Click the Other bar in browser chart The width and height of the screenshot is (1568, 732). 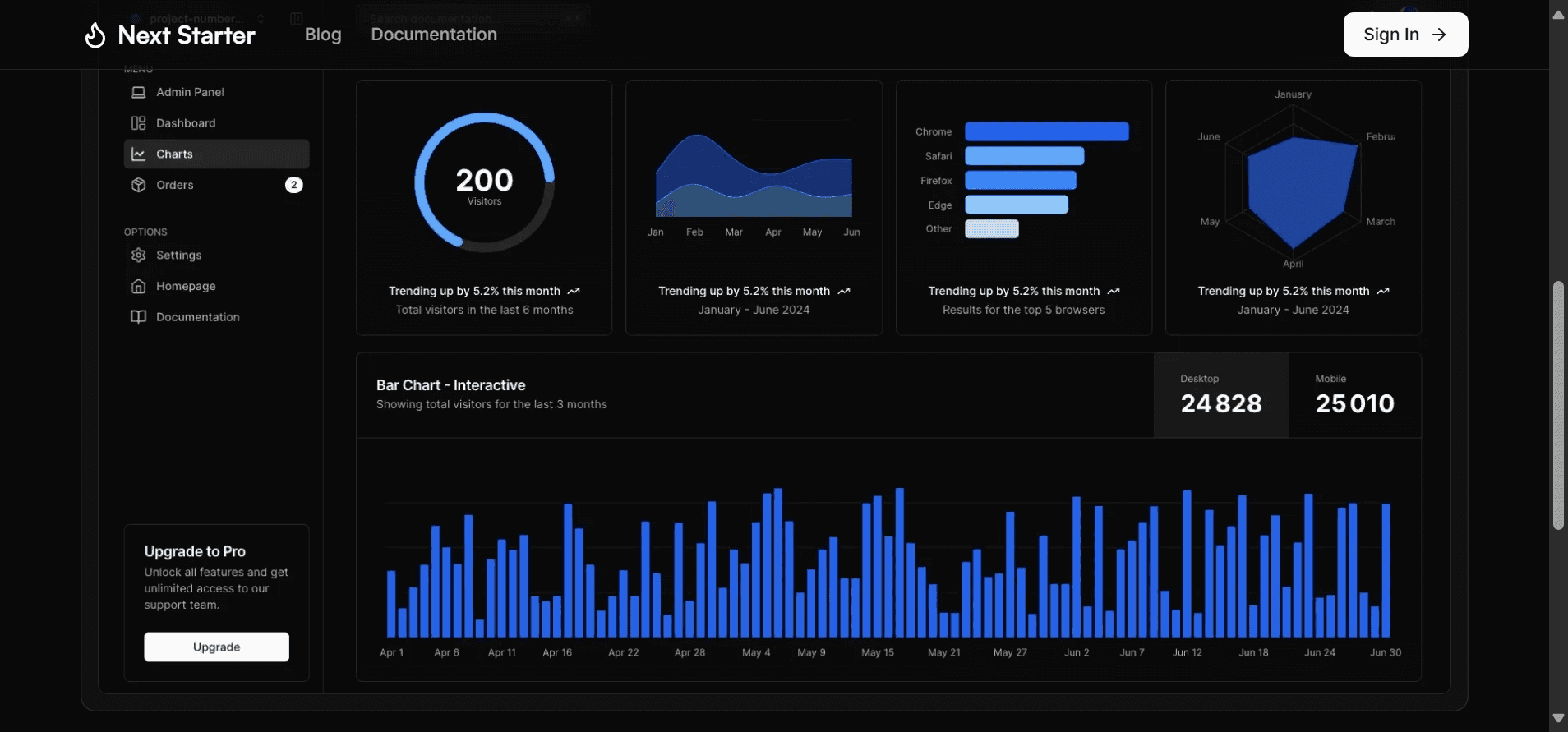coord(992,229)
